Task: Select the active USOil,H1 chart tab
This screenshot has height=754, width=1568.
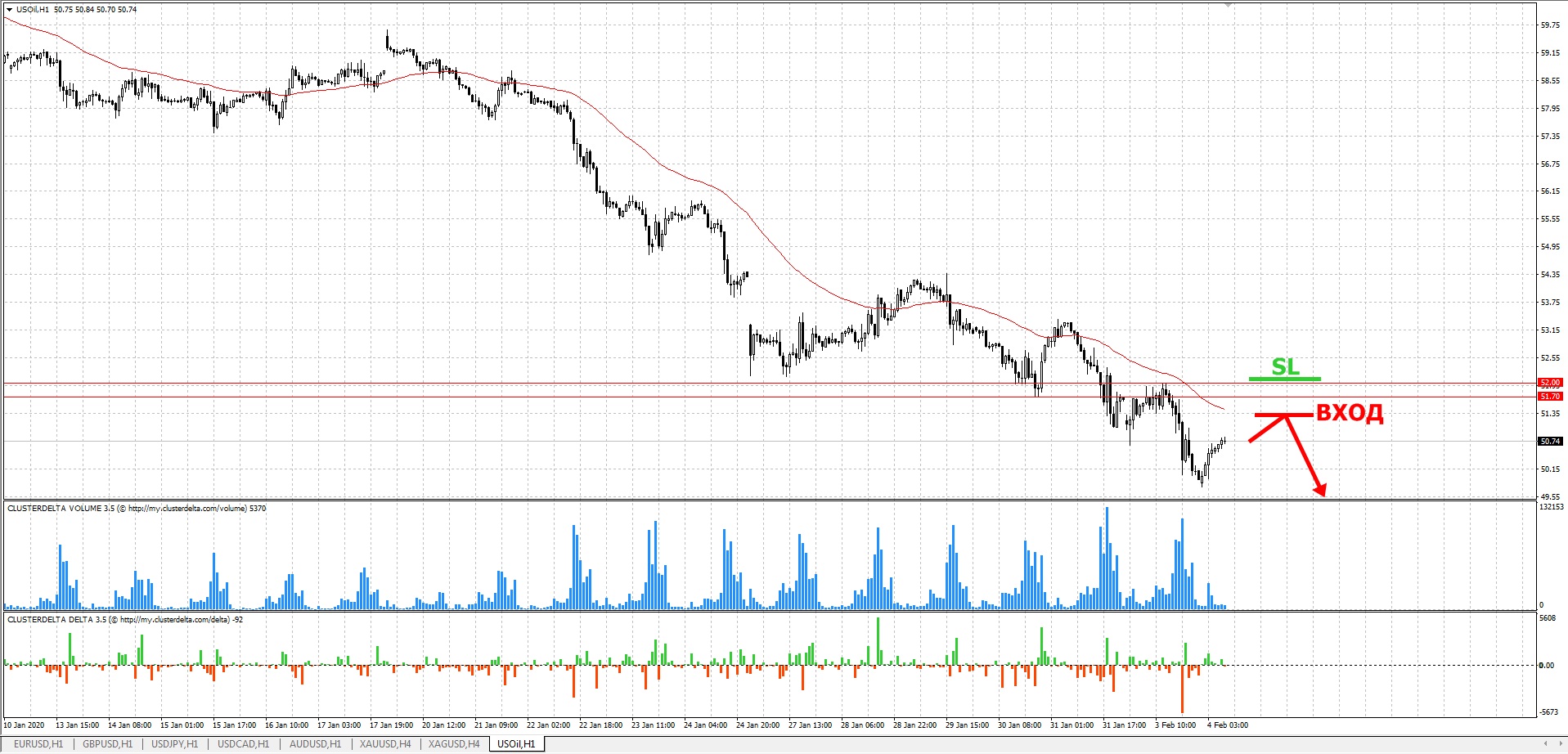Action: pos(517,744)
